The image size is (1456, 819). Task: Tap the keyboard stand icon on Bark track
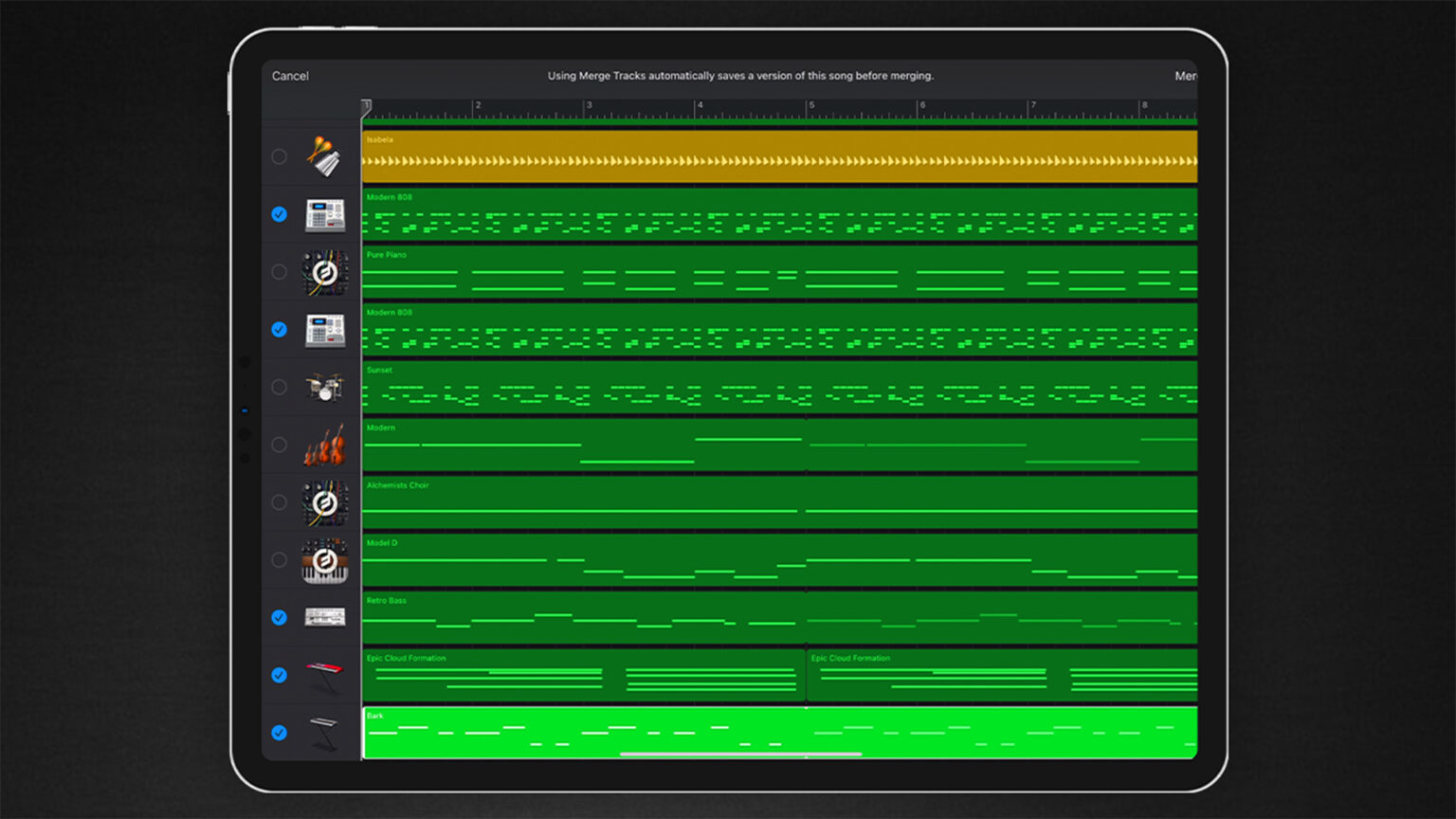pyautogui.click(x=324, y=734)
